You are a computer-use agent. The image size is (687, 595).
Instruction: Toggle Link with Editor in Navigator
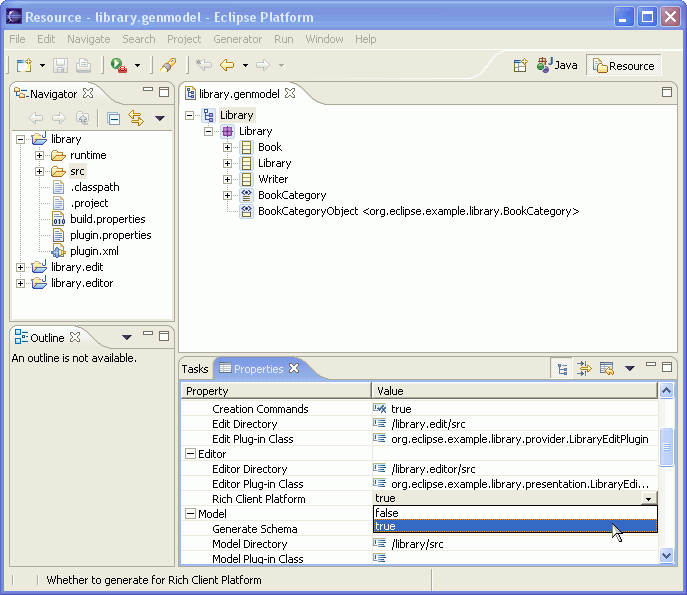136,118
